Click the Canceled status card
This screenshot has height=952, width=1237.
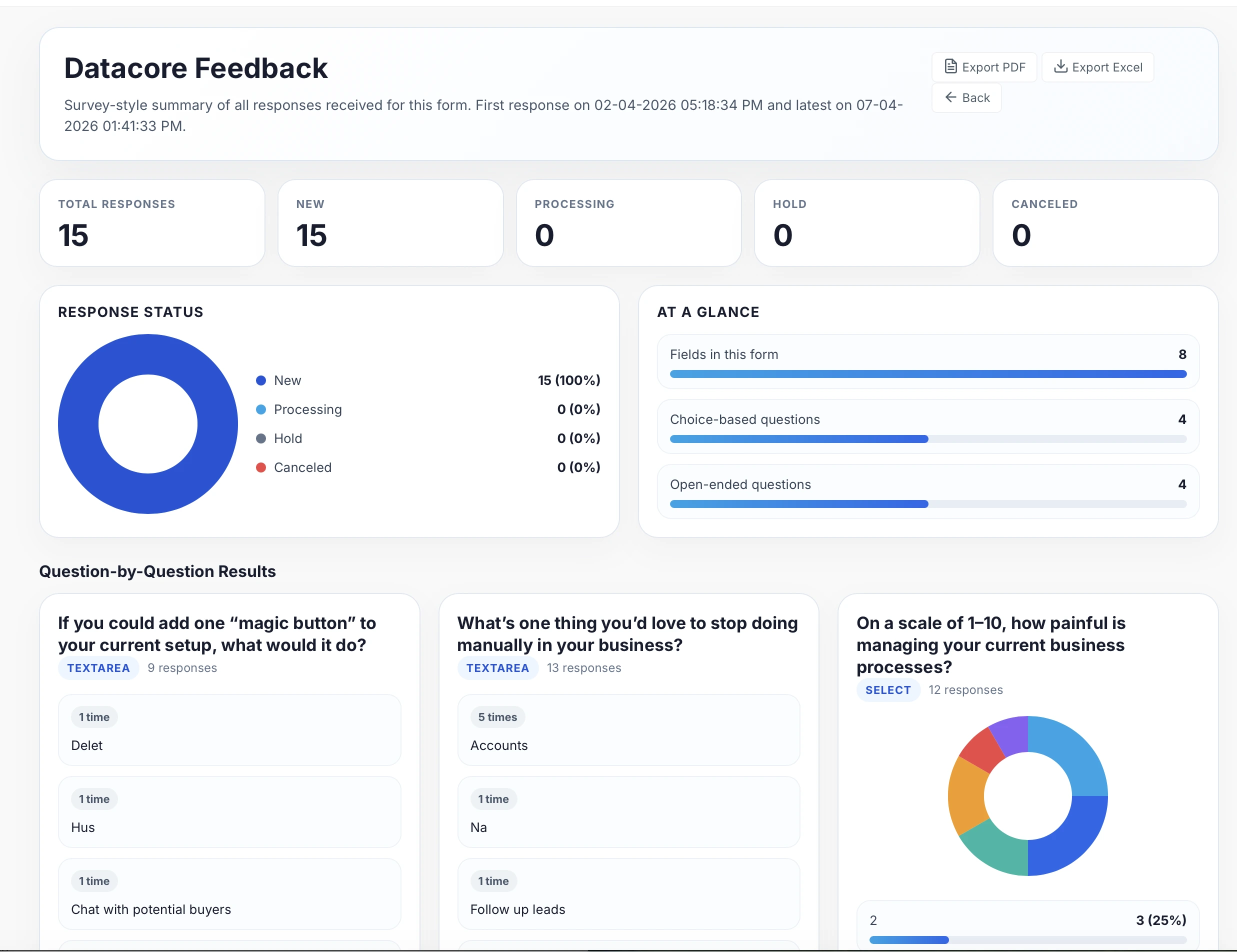pos(1105,223)
